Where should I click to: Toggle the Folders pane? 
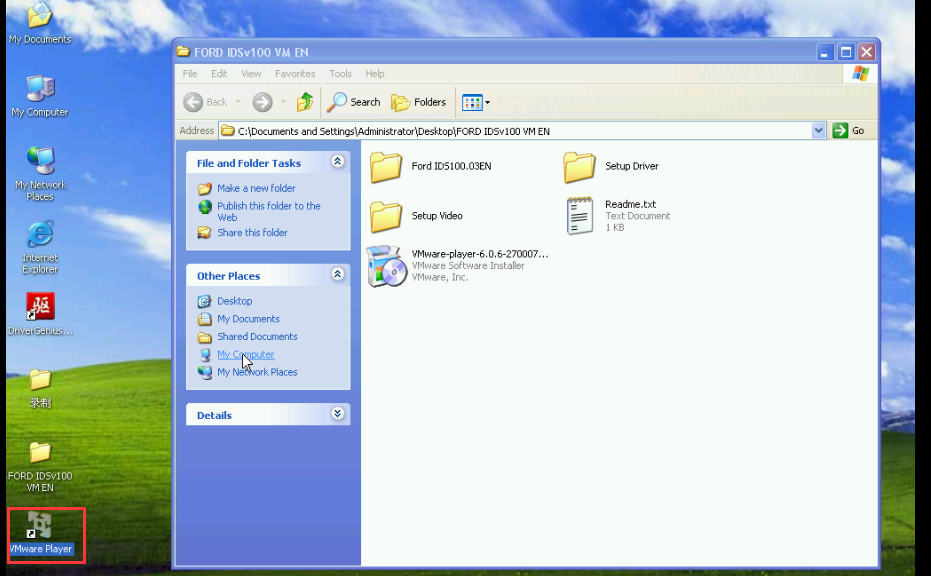pyautogui.click(x=419, y=102)
